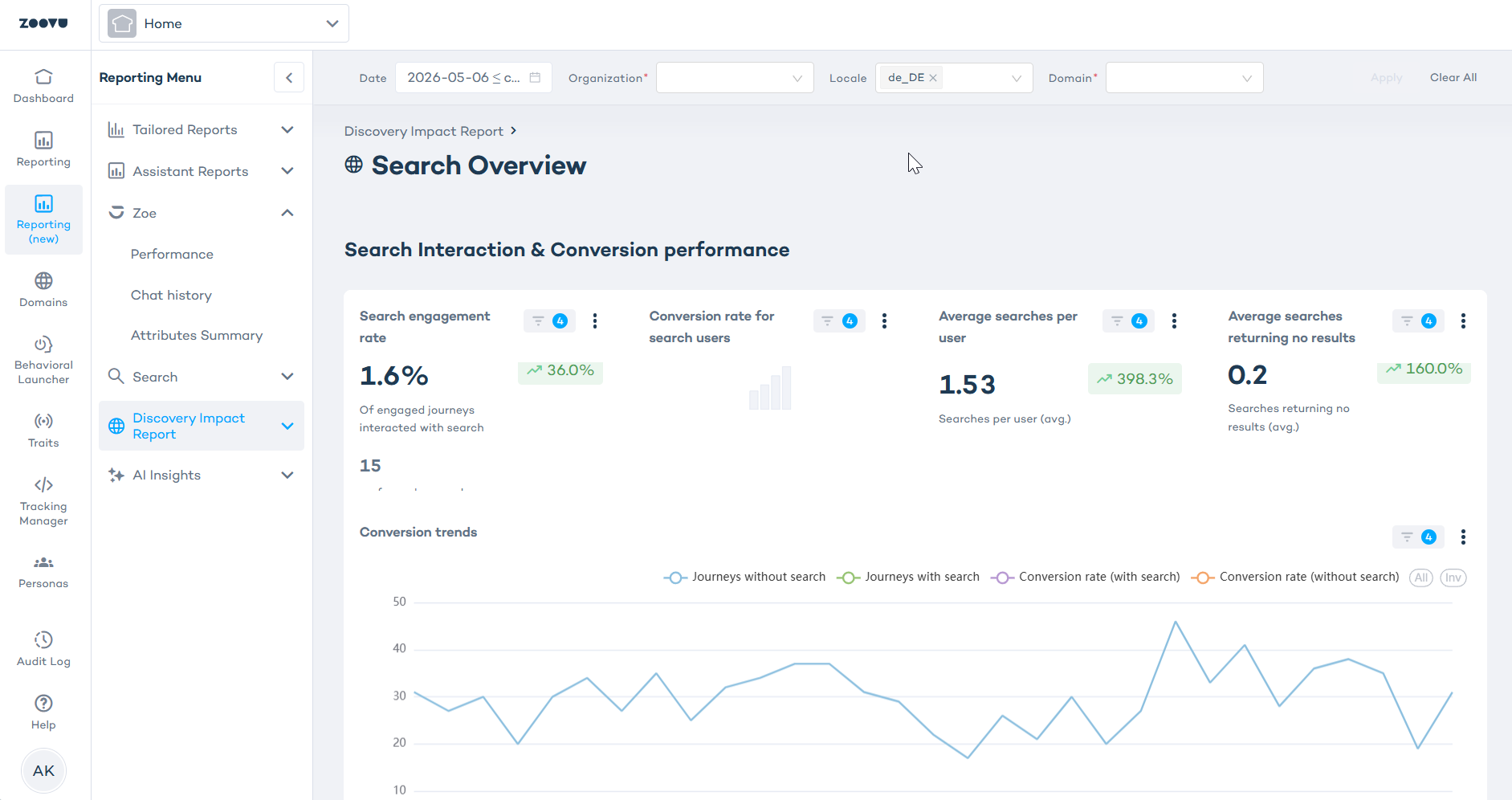Click the 398.3% trend badge
1512x800 pixels.
(x=1135, y=379)
